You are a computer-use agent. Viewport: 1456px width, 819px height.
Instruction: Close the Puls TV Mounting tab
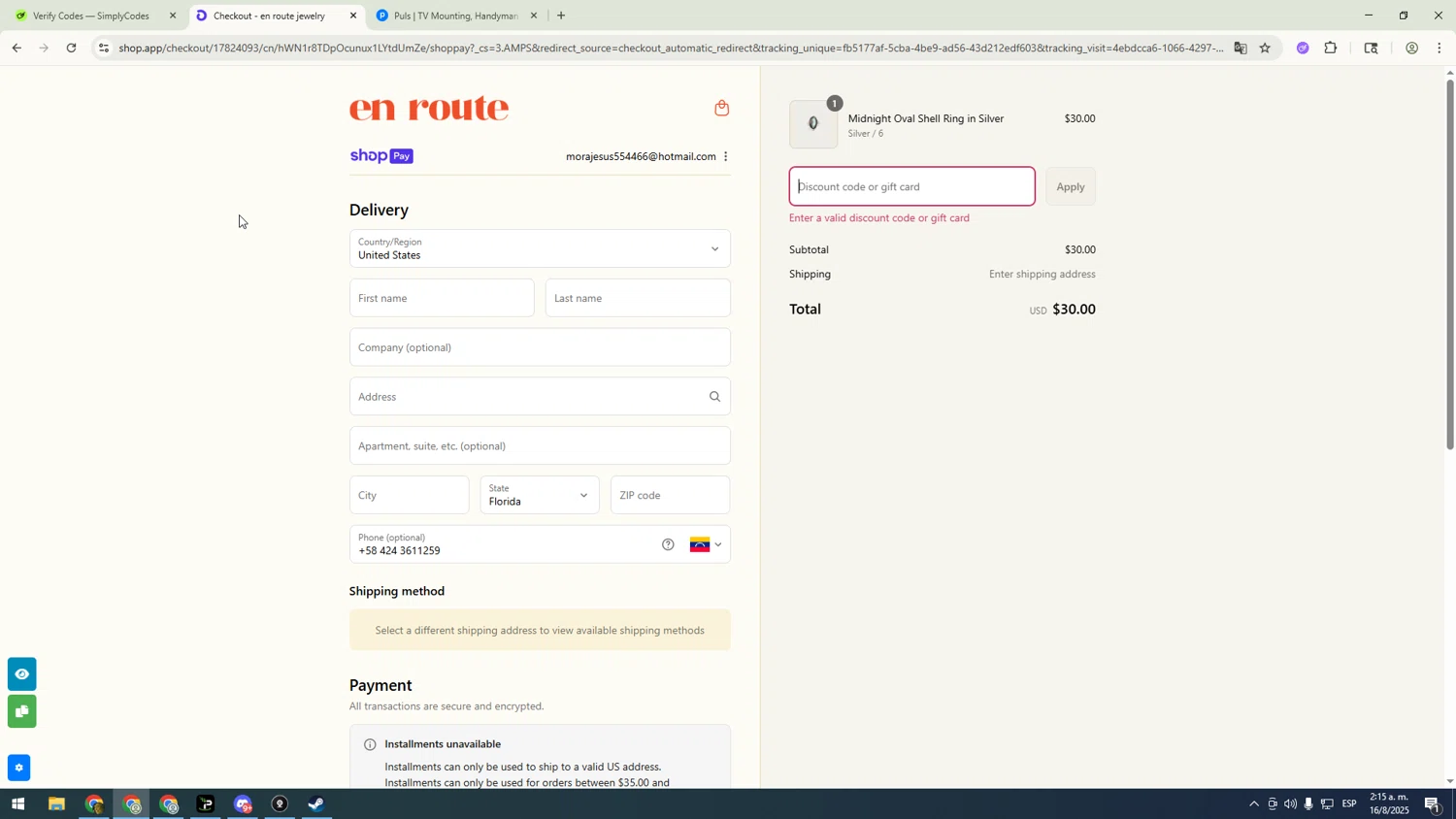[533, 16]
